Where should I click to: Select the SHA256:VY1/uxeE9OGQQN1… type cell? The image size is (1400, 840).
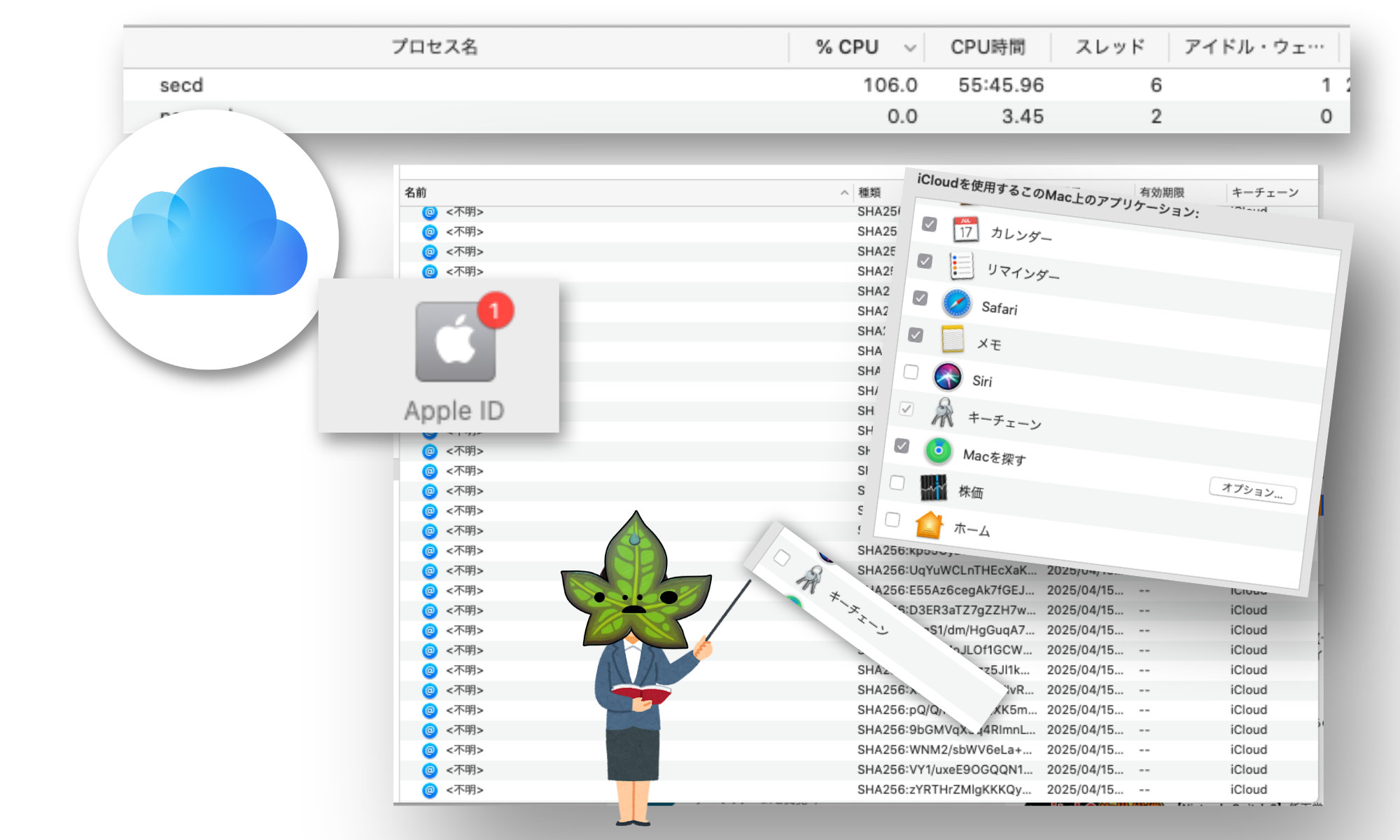(945, 769)
